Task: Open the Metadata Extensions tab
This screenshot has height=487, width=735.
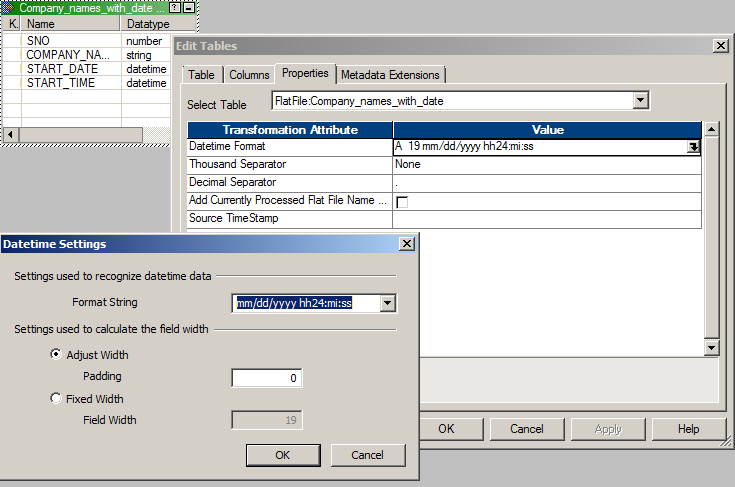Action: coord(390,75)
